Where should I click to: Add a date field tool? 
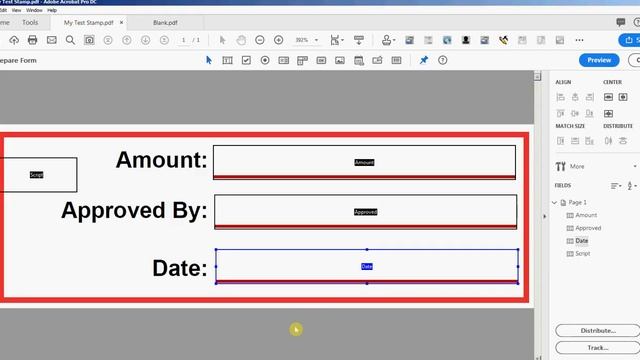pos(359,60)
